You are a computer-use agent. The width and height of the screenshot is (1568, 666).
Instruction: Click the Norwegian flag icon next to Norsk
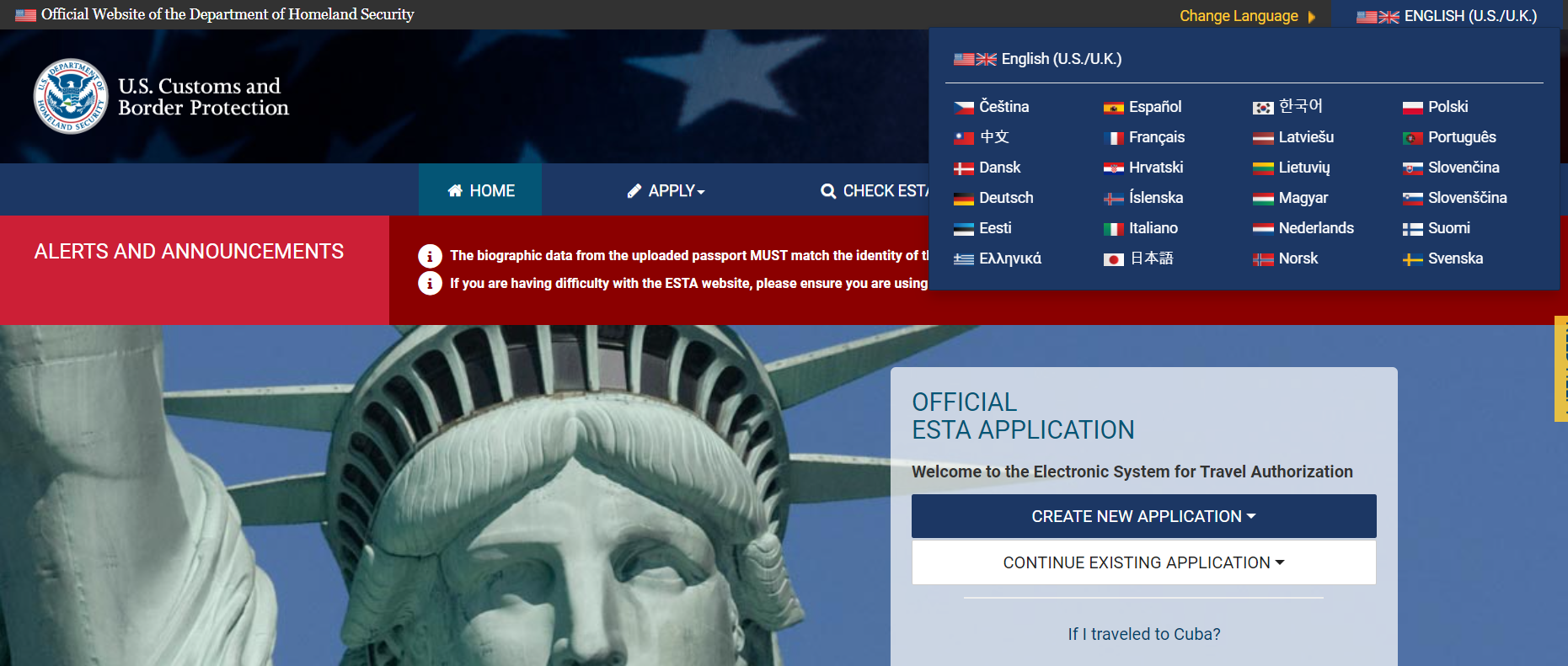coord(1263,259)
